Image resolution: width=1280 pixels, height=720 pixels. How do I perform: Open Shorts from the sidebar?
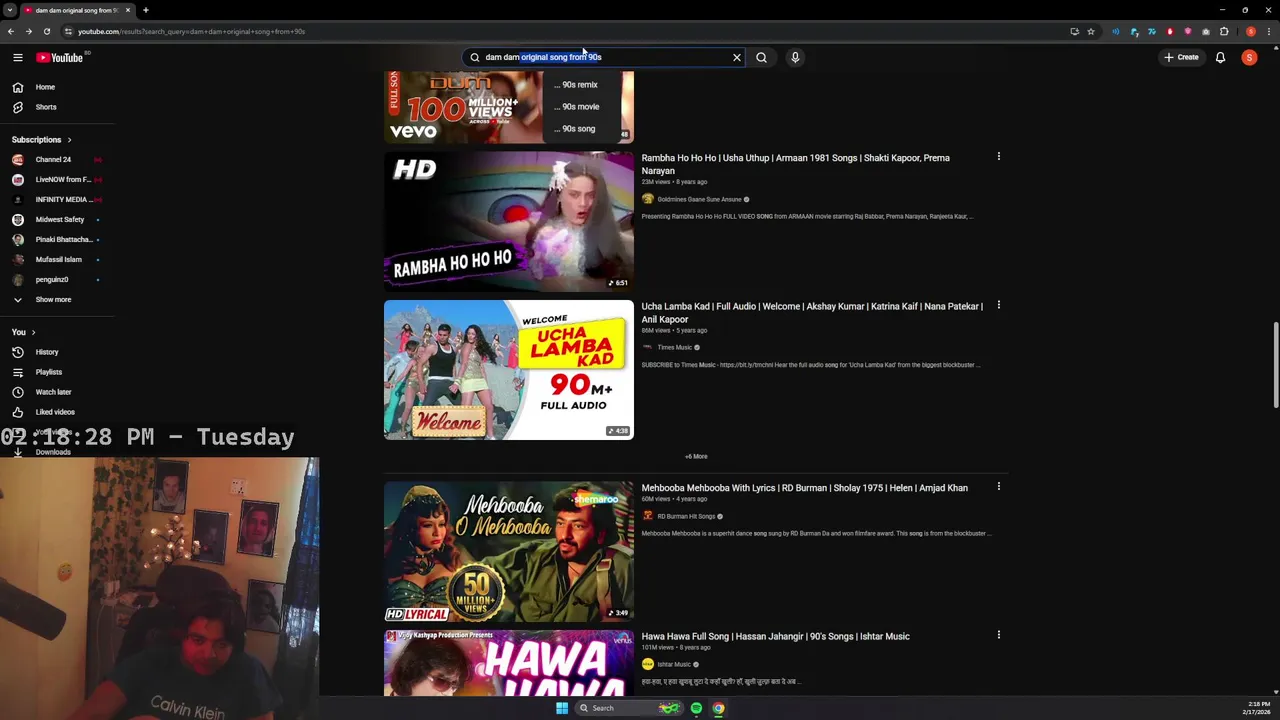46,107
